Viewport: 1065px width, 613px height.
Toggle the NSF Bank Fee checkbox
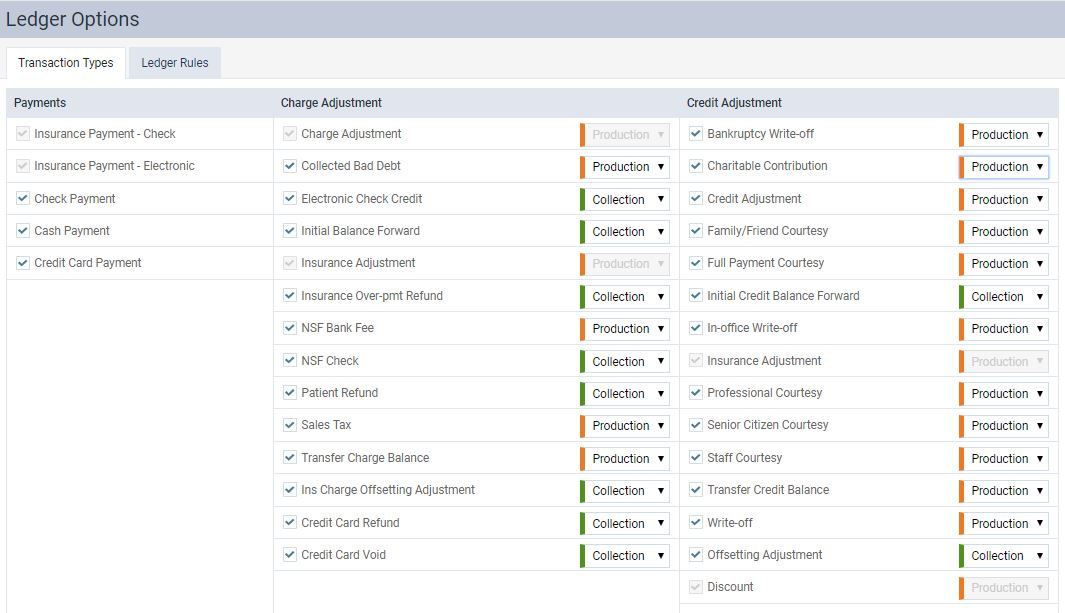(x=290, y=328)
